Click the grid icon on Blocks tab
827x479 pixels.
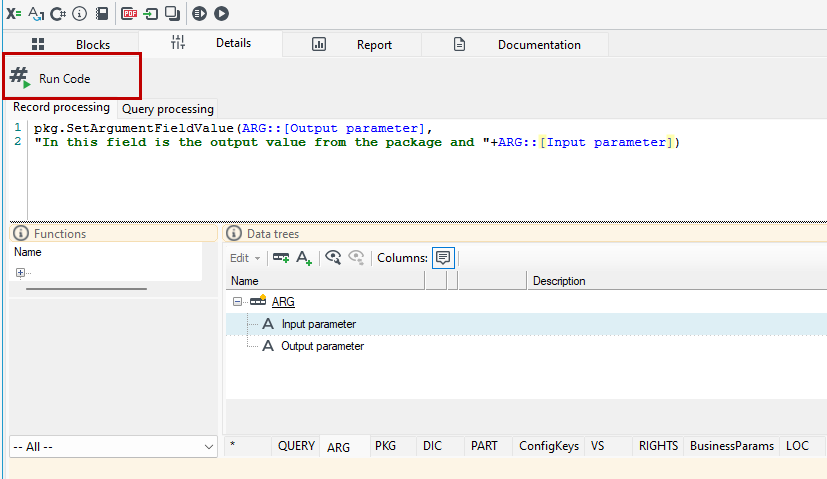coord(38,44)
